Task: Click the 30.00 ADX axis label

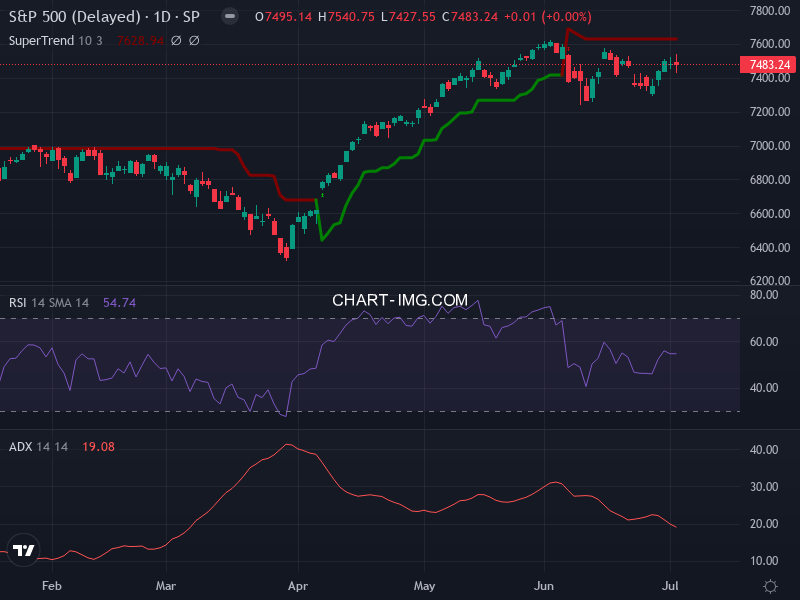Action: (764, 487)
